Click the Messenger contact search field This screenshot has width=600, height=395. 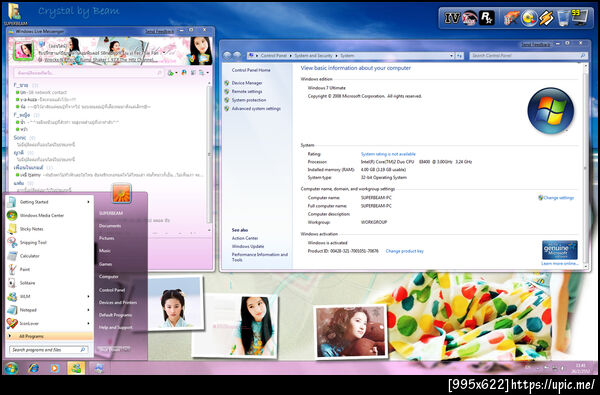click(89, 72)
